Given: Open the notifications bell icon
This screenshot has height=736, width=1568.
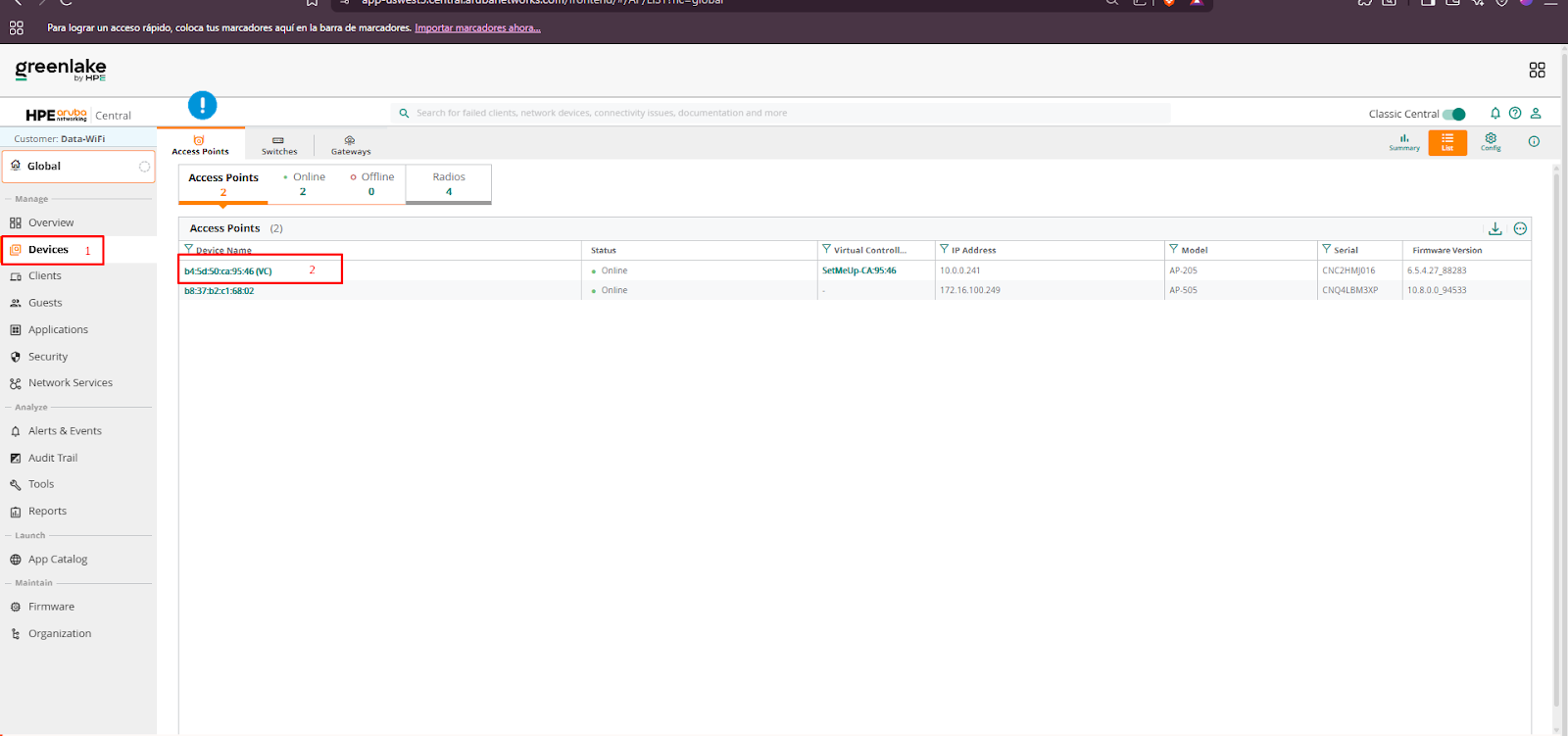Looking at the screenshot, I should [1495, 114].
